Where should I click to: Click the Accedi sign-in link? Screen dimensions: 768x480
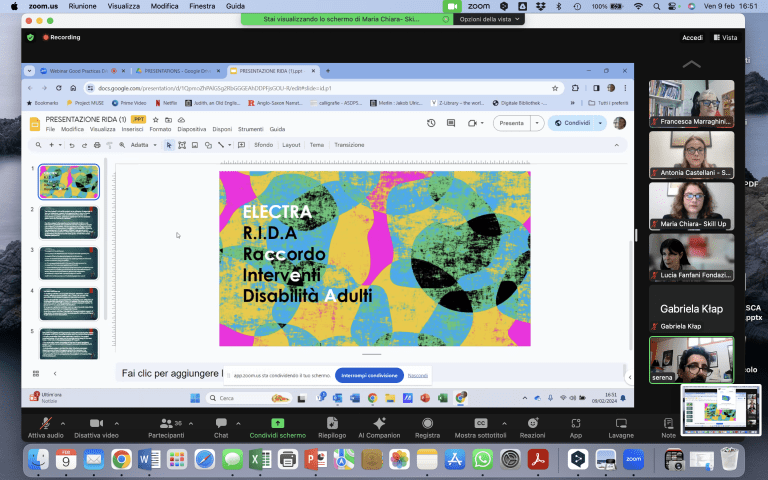point(692,38)
